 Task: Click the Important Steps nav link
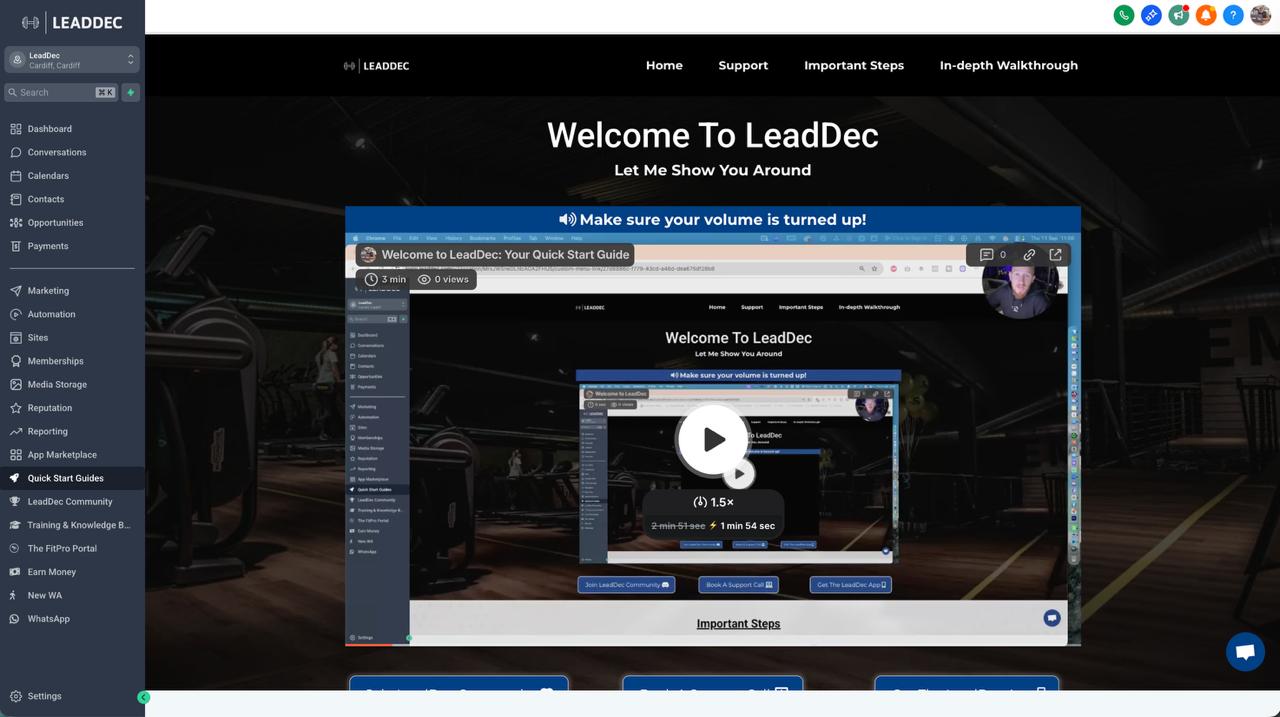point(854,65)
